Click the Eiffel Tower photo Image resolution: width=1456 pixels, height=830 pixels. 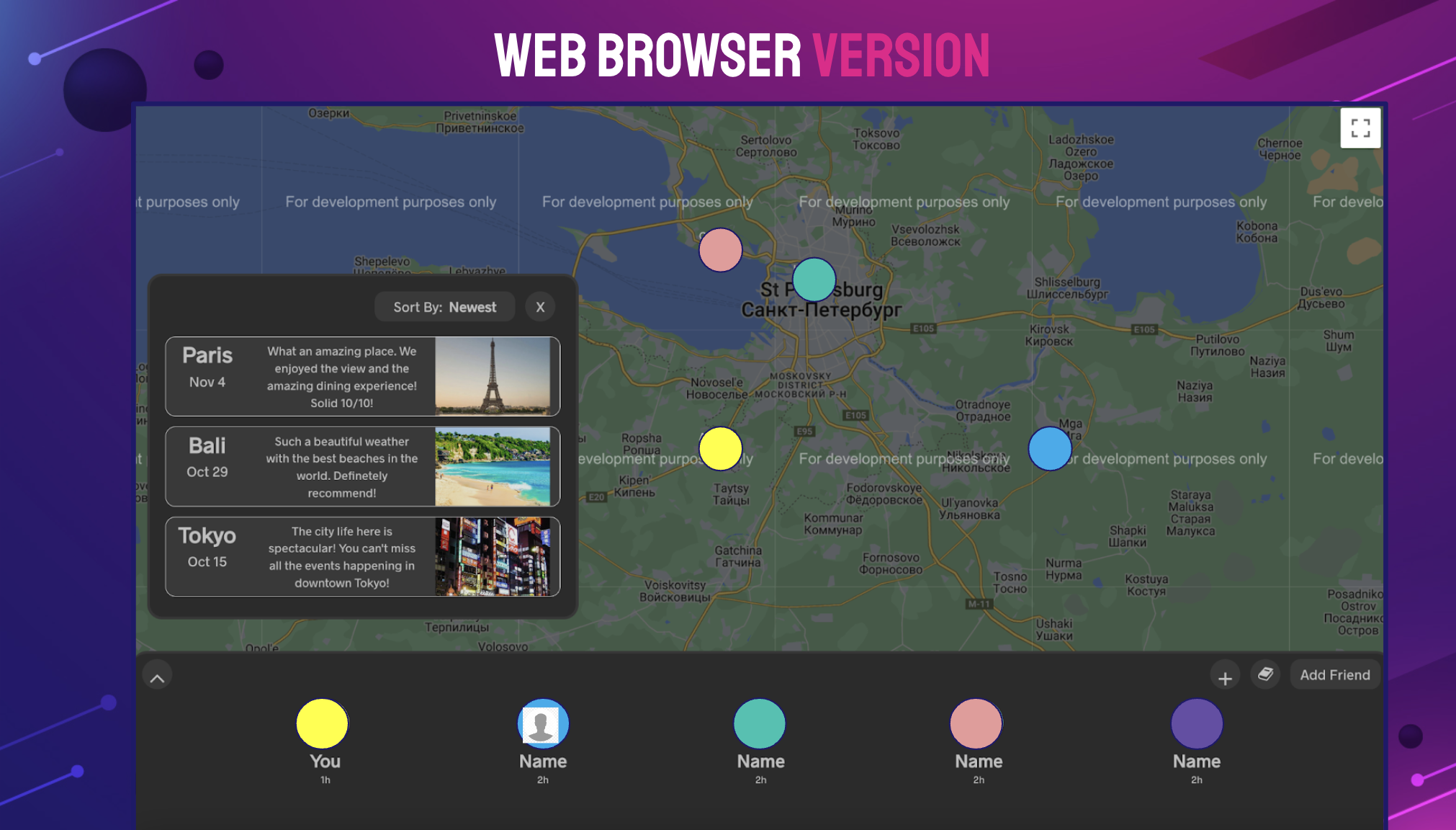click(x=493, y=376)
